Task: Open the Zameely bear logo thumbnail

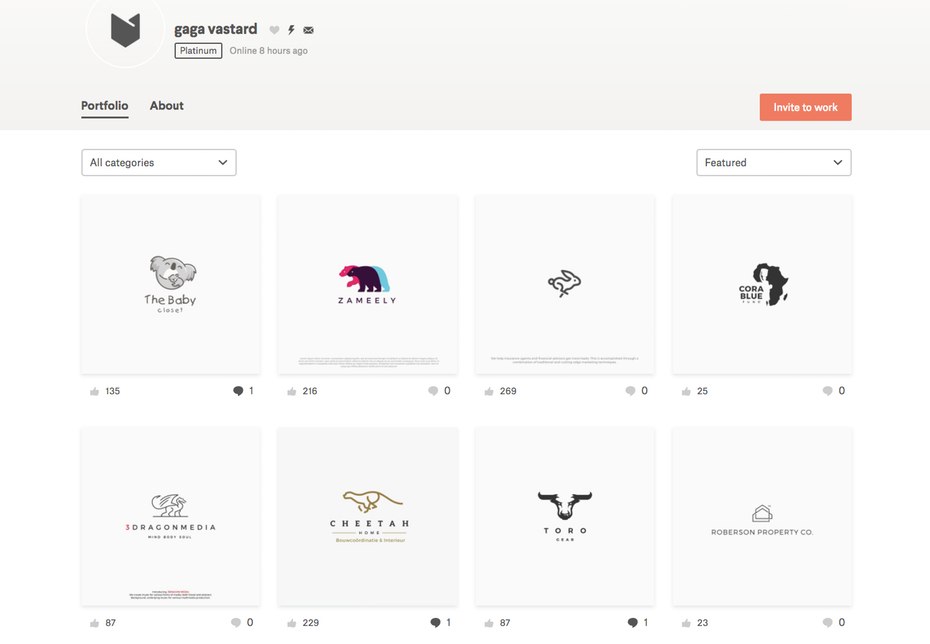Action: 367,285
